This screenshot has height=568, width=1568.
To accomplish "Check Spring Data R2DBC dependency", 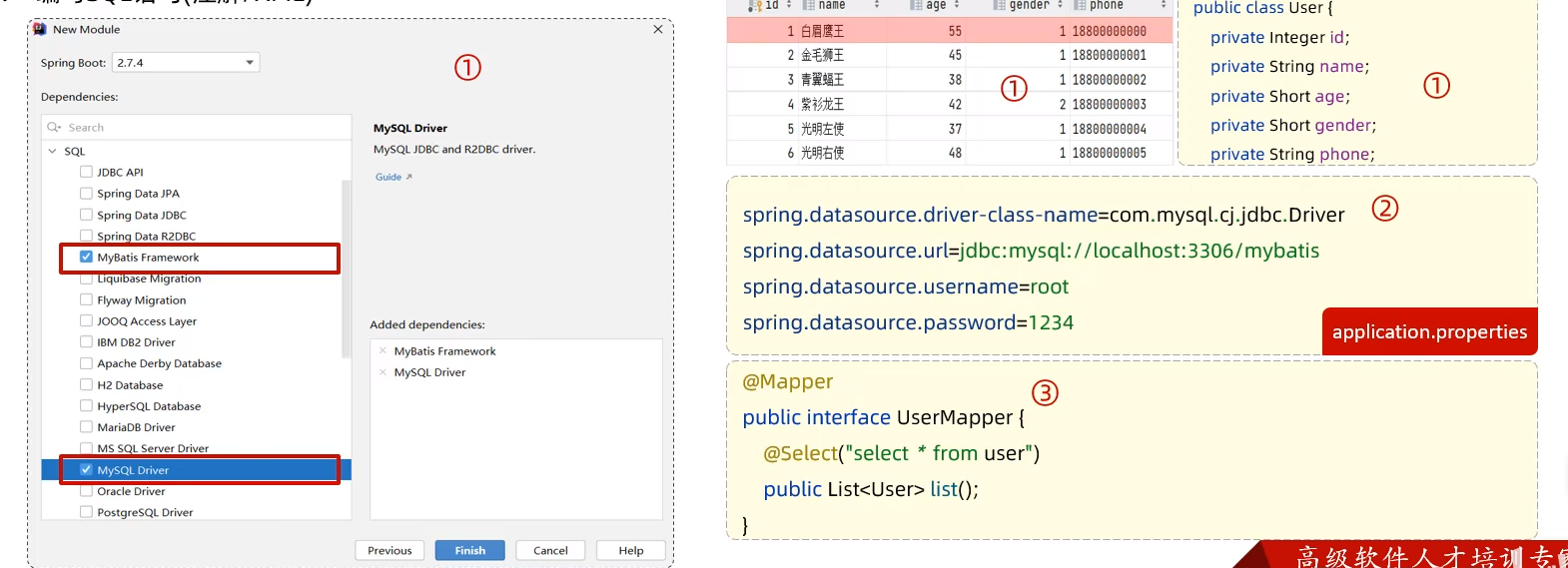I will 86,236.
